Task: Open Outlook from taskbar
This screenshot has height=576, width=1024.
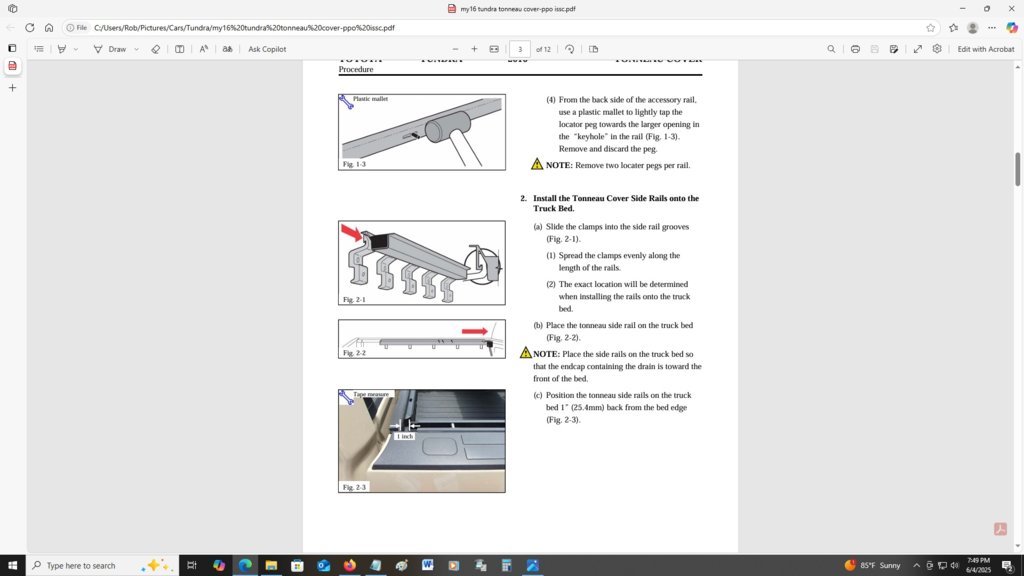Action: pyautogui.click(x=323, y=566)
